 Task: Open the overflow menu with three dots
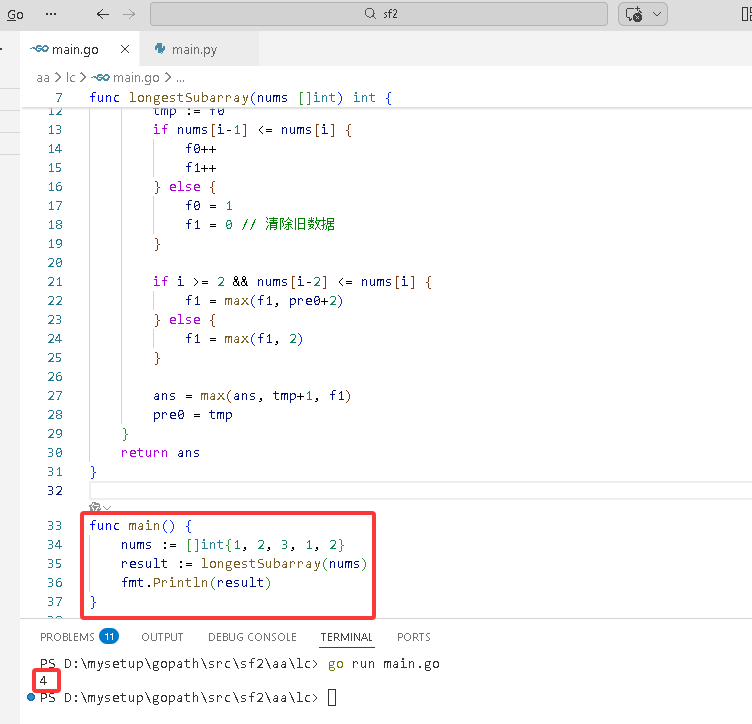click(51, 14)
